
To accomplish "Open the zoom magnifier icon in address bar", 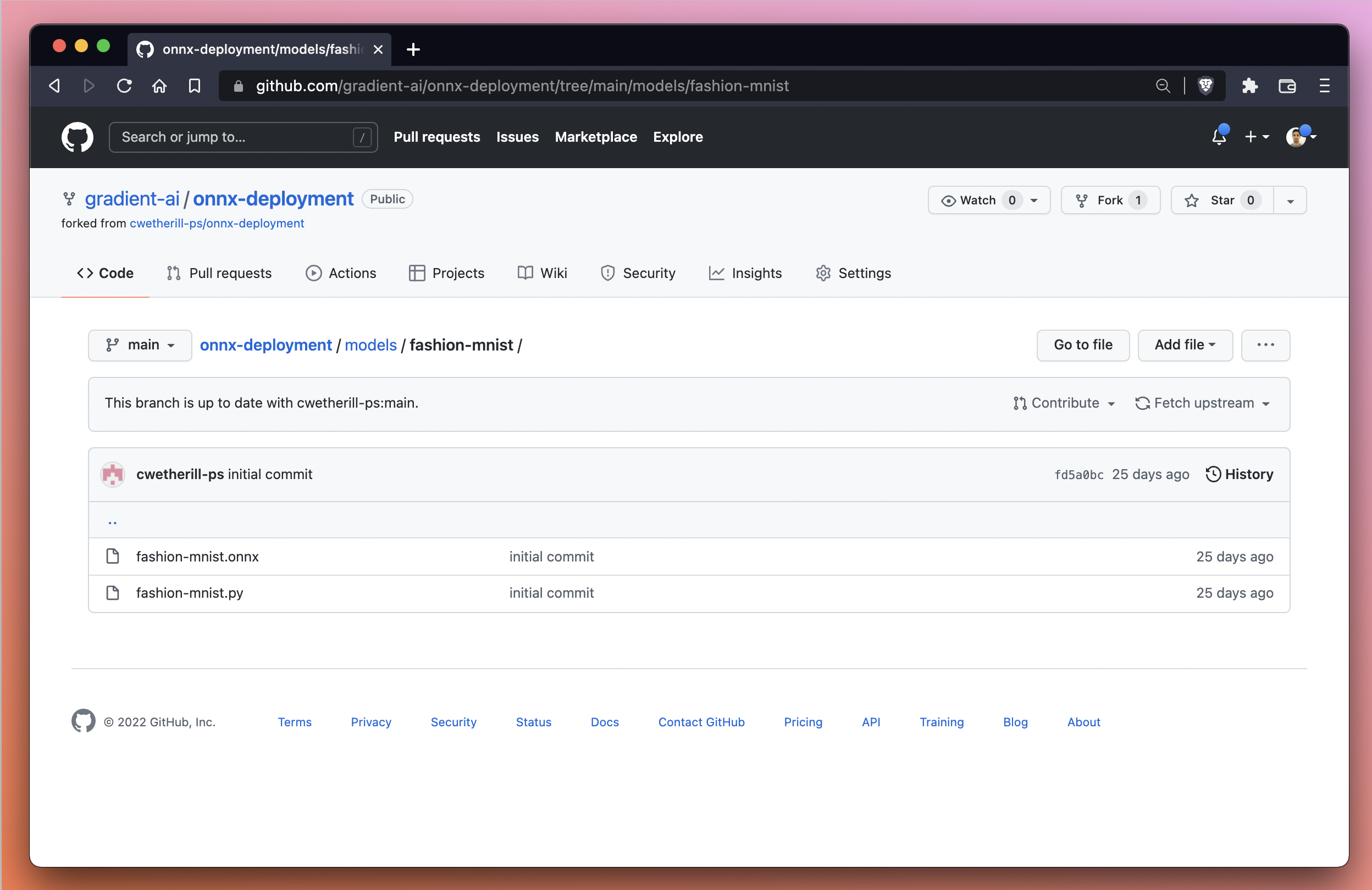I will click(1163, 86).
